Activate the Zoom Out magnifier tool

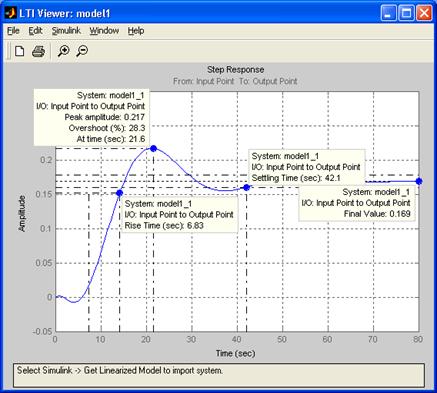[82, 51]
